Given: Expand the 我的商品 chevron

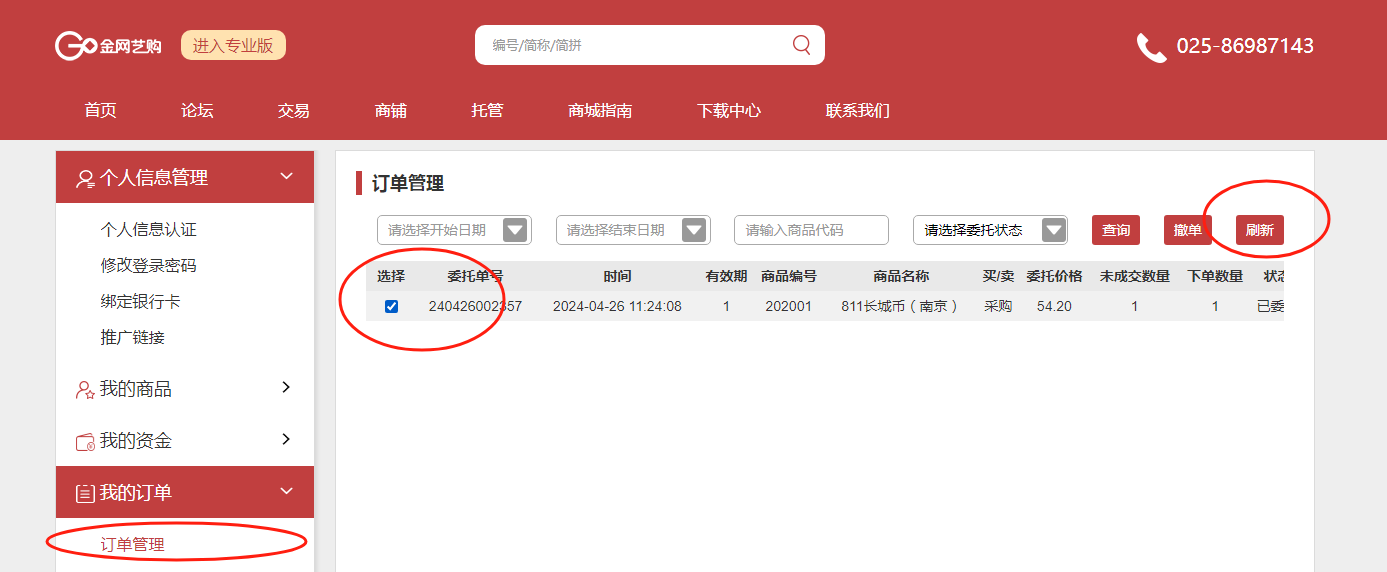Looking at the screenshot, I should [286, 387].
